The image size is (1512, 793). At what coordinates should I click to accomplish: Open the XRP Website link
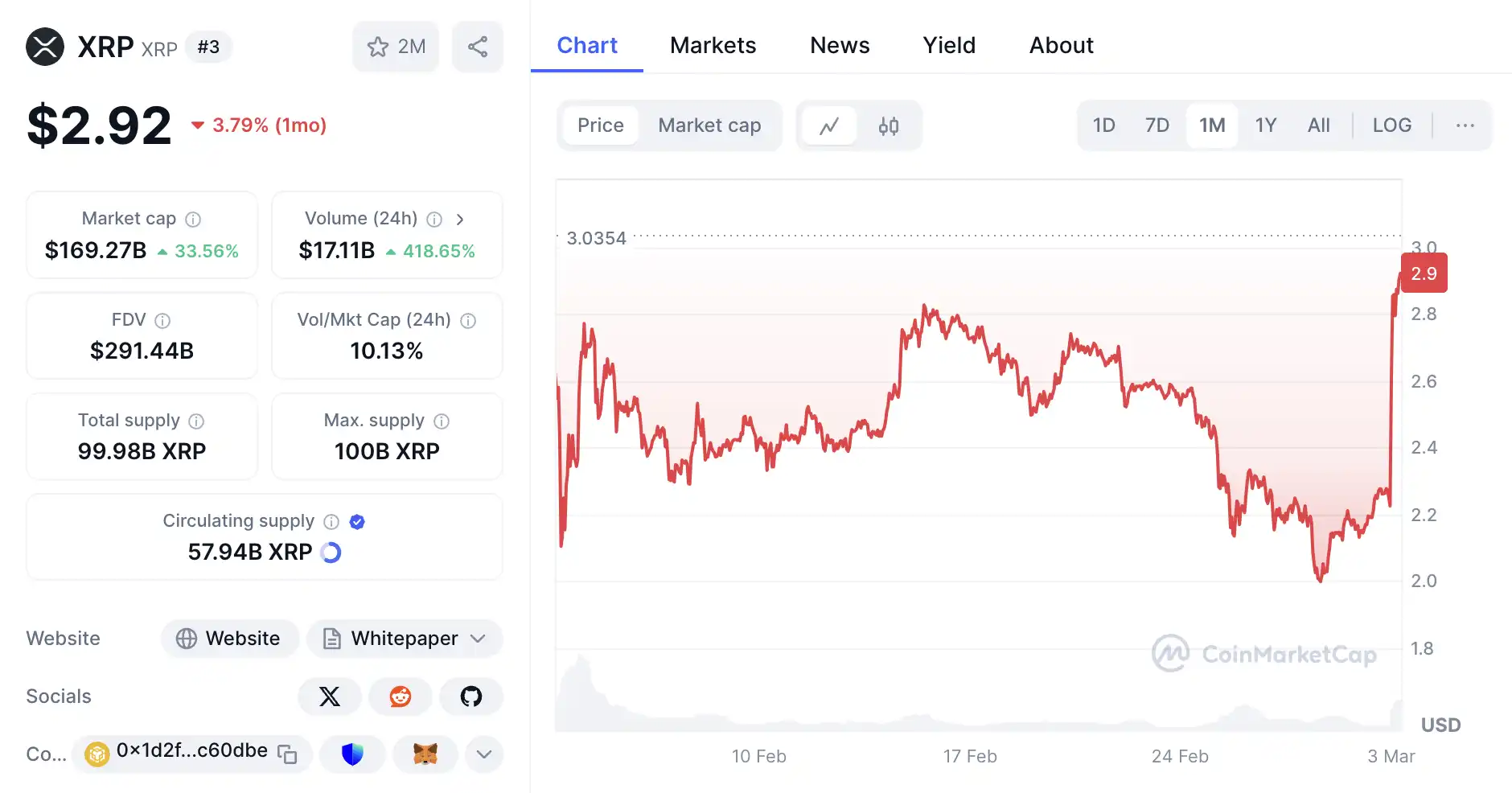(230, 639)
